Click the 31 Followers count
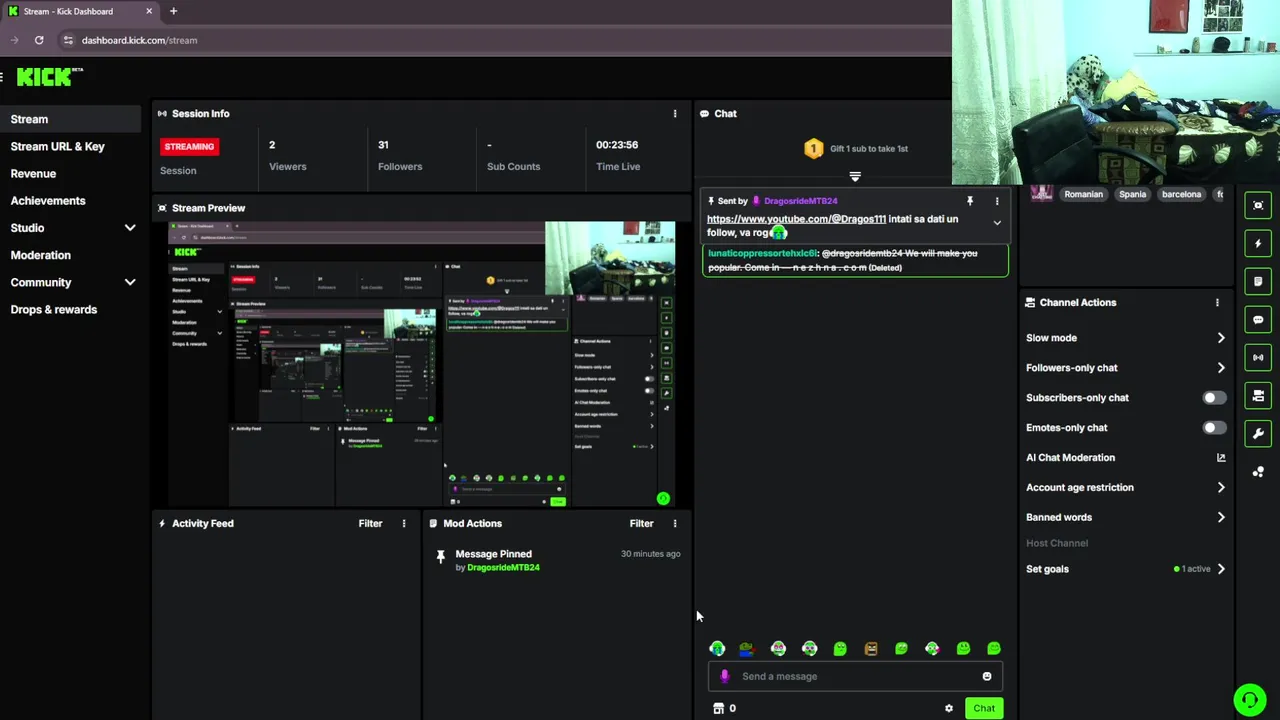The width and height of the screenshot is (1280, 720). [383, 145]
